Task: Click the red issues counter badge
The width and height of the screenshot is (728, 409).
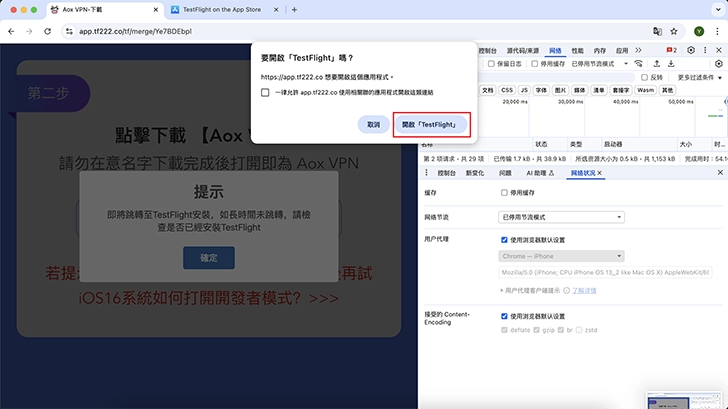Action: coord(671,50)
